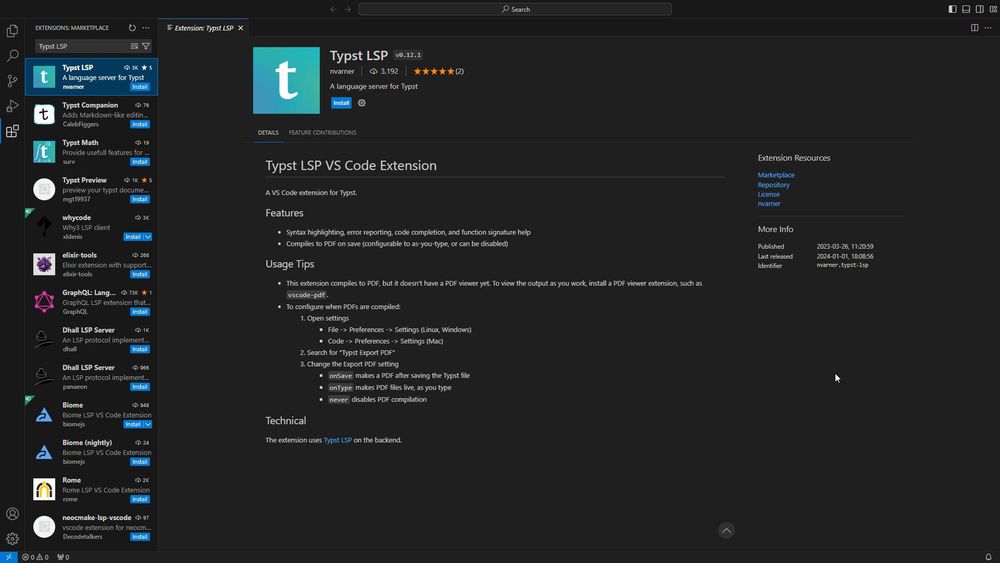
Task: Go back with navigation arrow
Action: coord(334,9)
